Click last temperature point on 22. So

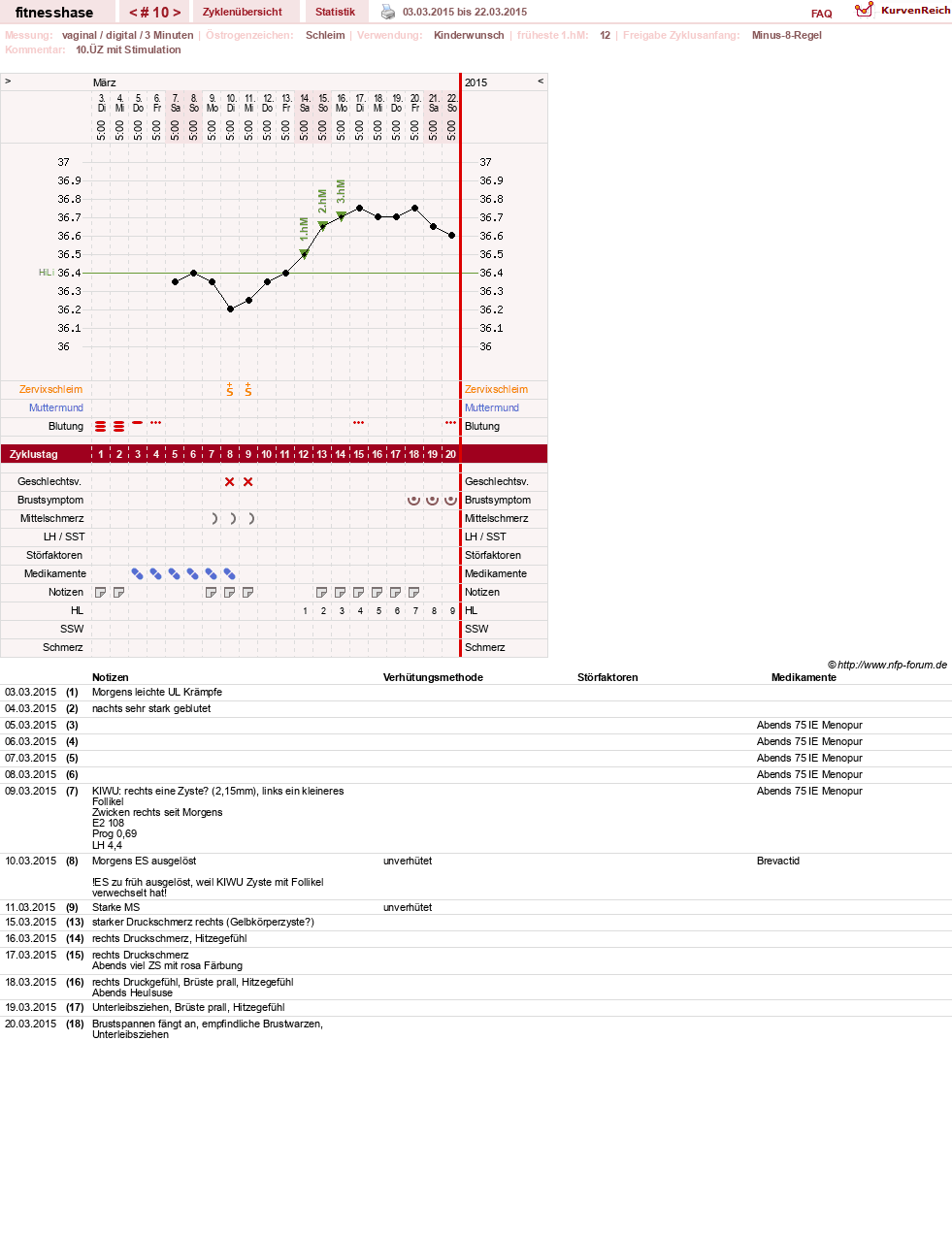(x=452, y=236)
